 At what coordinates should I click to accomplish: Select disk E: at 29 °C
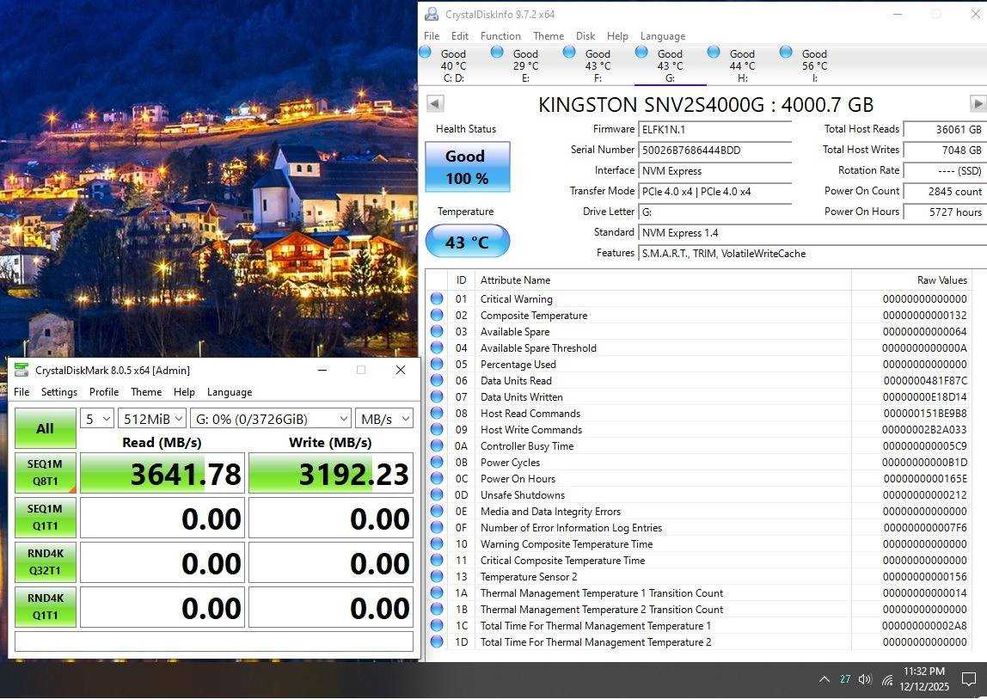[x=526, y=65]
